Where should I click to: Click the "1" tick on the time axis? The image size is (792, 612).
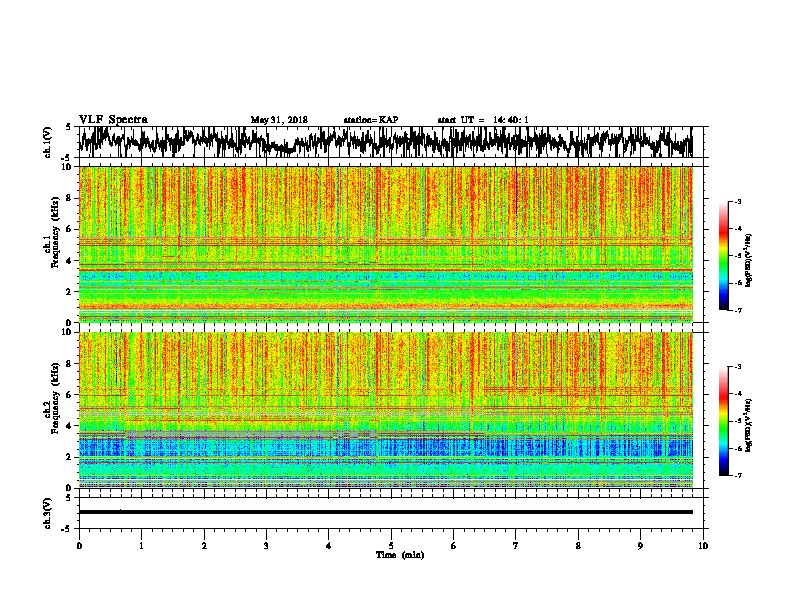coord(141,546)
